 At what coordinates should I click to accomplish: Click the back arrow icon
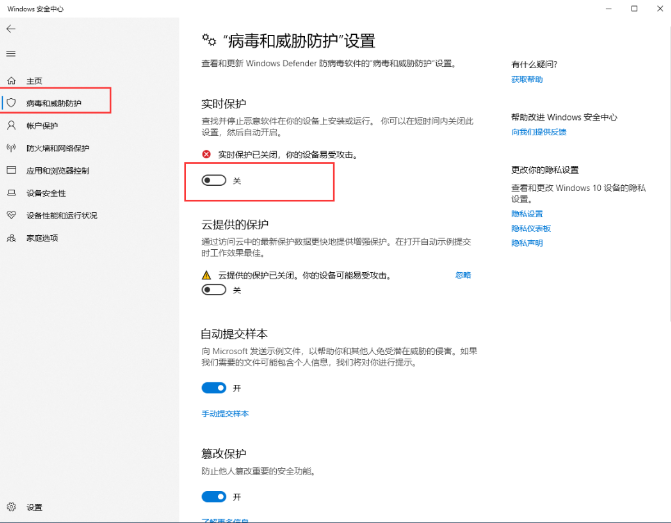[11, 29]
